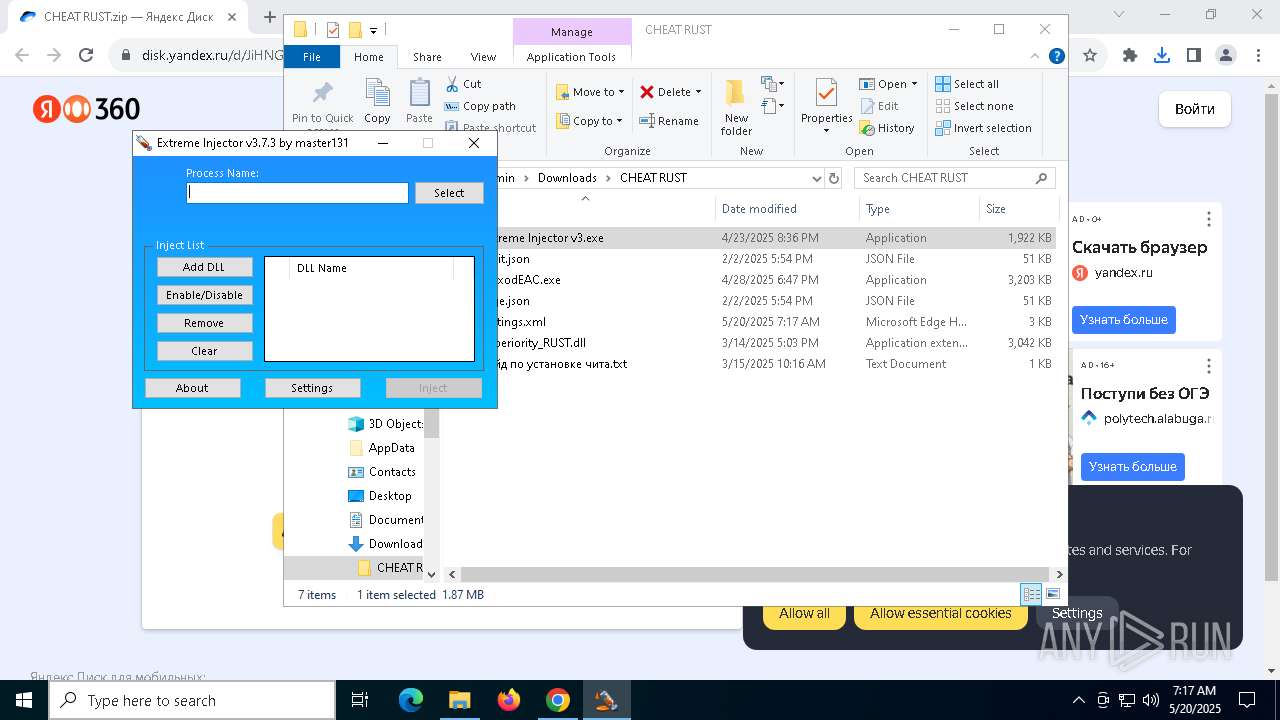This screenshot has height=720, width=1280.
Task: Focus the Process Name input field
Action: (x=298, y=193)
